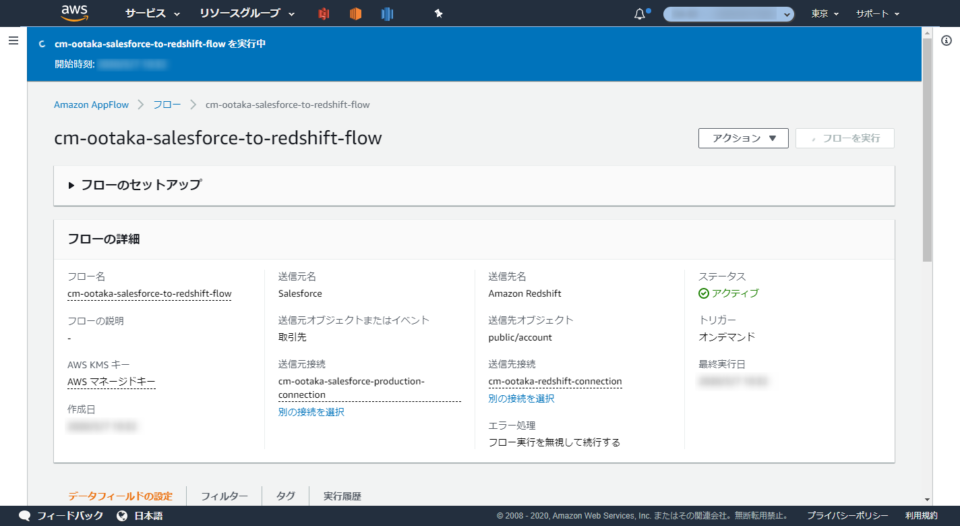The image size is (960, 526).
Task: Click the Amazon Redshift destination value
Action: point(525,294)
